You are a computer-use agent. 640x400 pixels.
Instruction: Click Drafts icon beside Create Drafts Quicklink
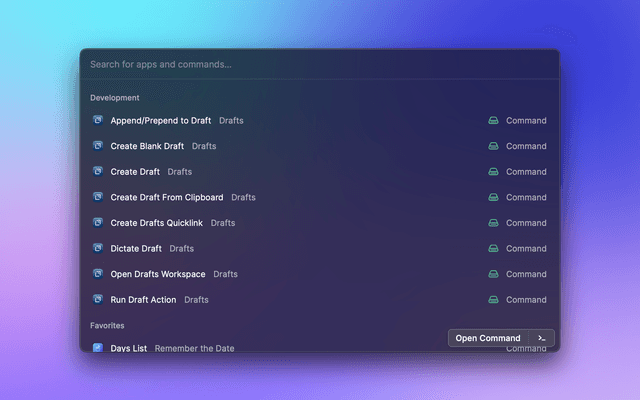point(98,222)
